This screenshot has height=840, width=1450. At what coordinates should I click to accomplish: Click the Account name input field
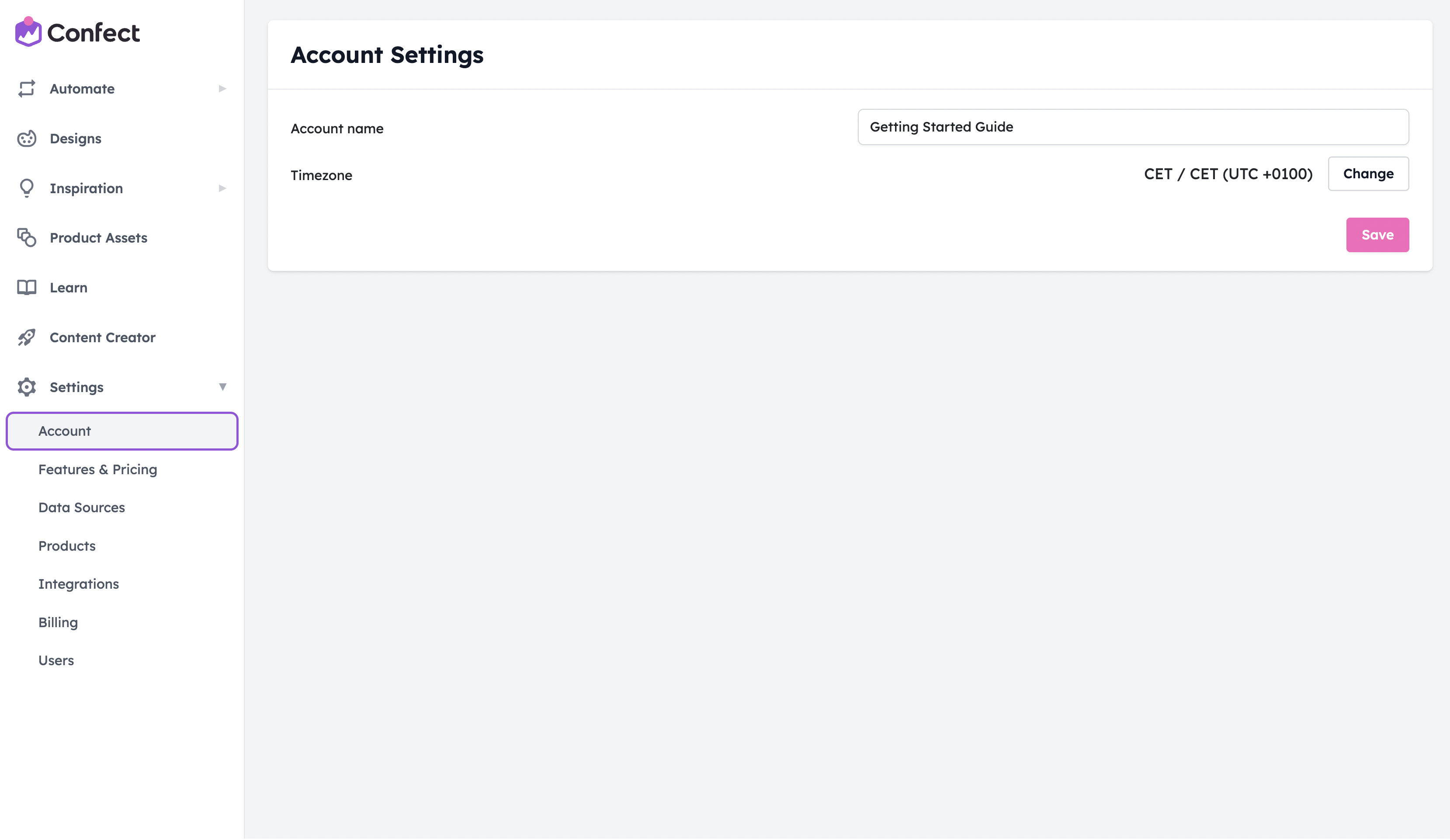click(x=1133, y=127)
